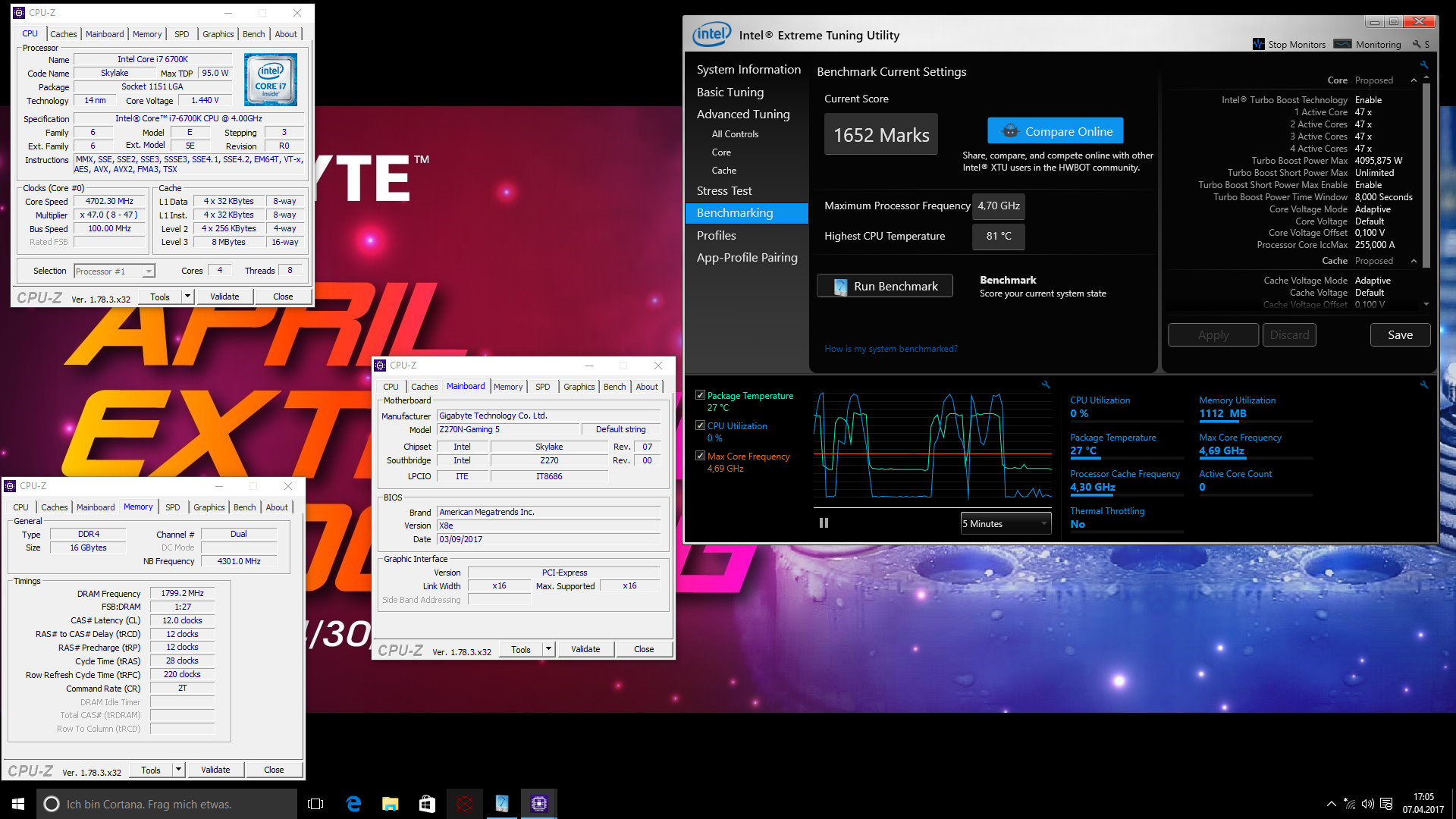The image size is (1456, 819).
Task: Switch to CPU-Z taskbar icon
Action: pos(539,804)
